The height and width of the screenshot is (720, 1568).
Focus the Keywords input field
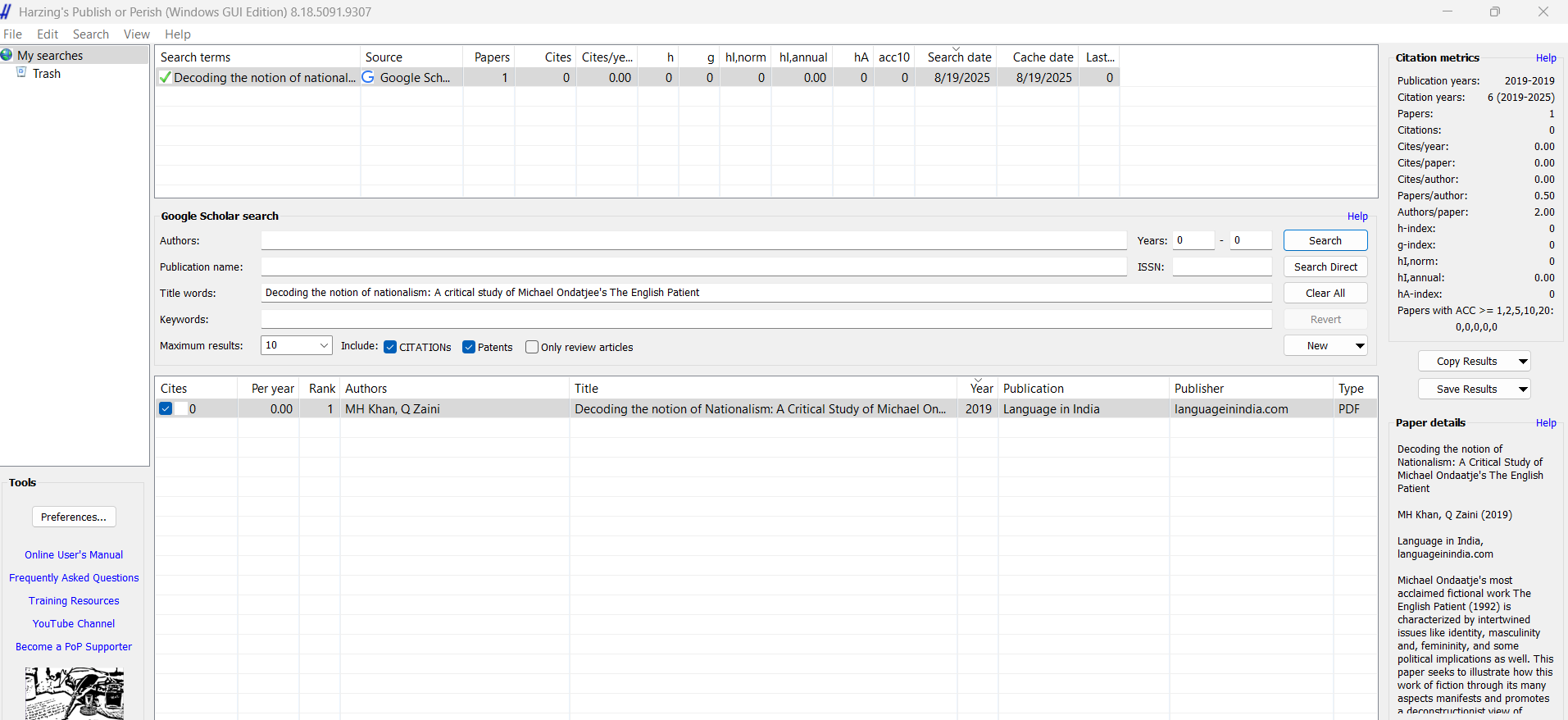(766, 319)
